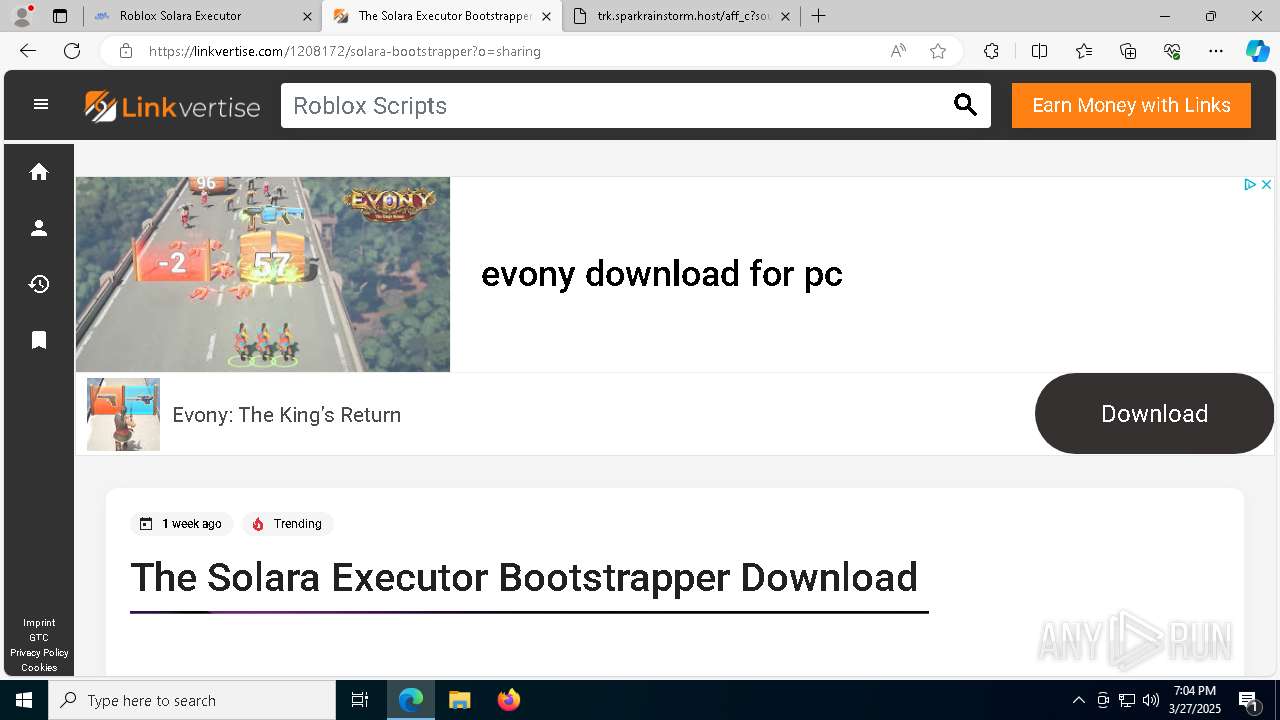Click the Trending badge
The height and width of the screenshot is (720, 1280).
tap(288, 524)
